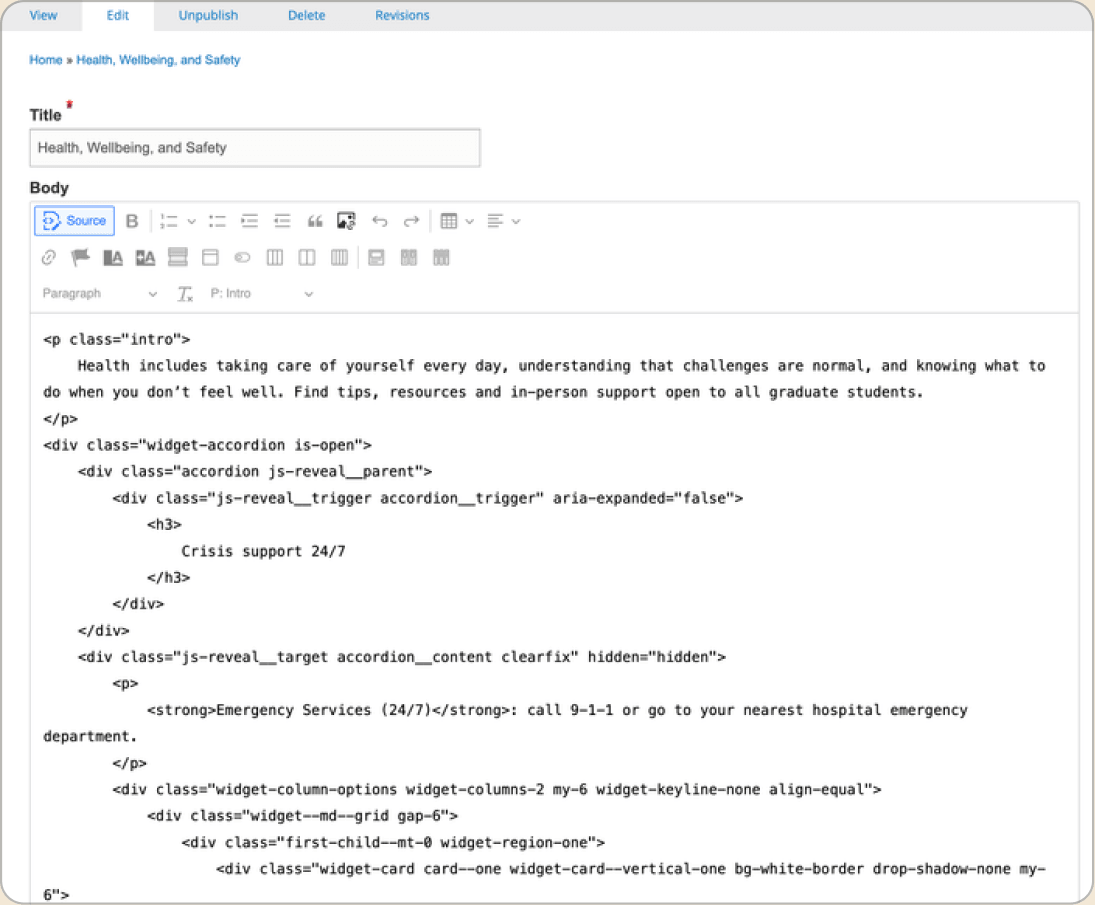Insert a numbered list

[168, 221]
